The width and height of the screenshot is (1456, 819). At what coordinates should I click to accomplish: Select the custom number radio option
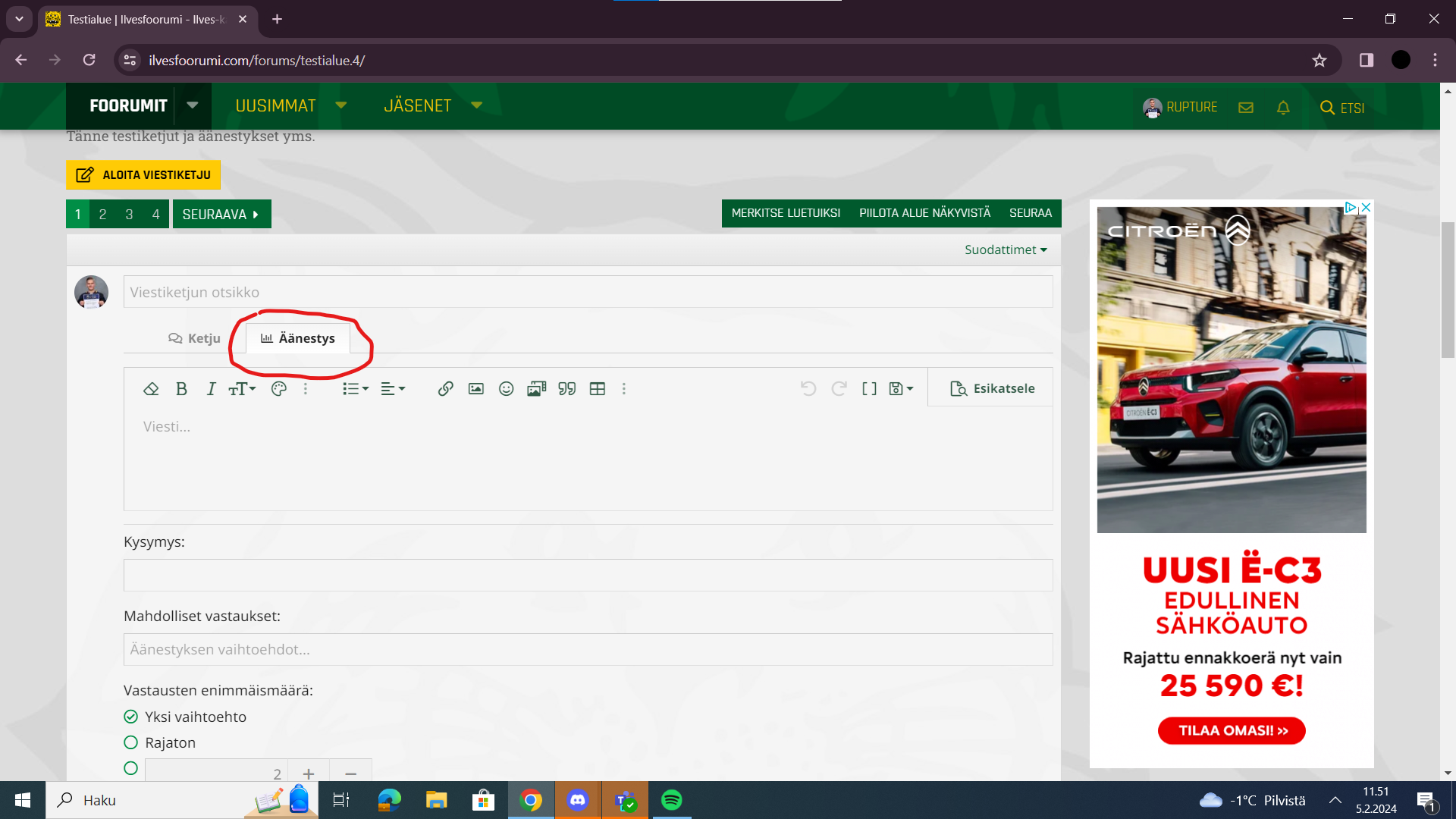click(x=131, y=768)
